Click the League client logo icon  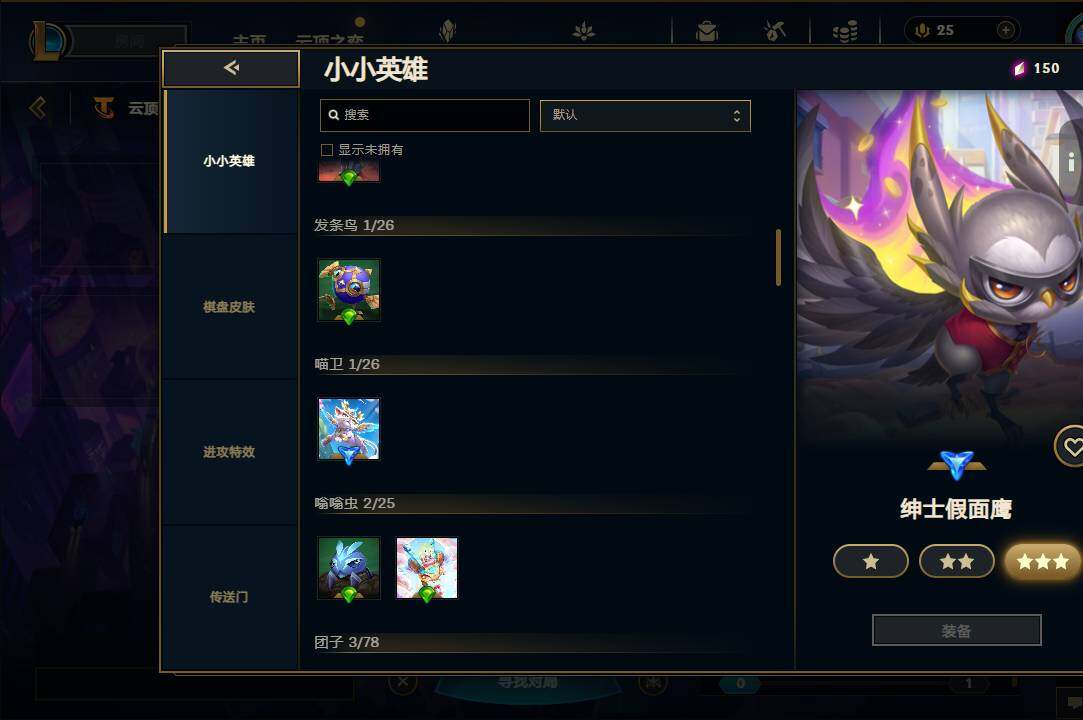point(48,40)
